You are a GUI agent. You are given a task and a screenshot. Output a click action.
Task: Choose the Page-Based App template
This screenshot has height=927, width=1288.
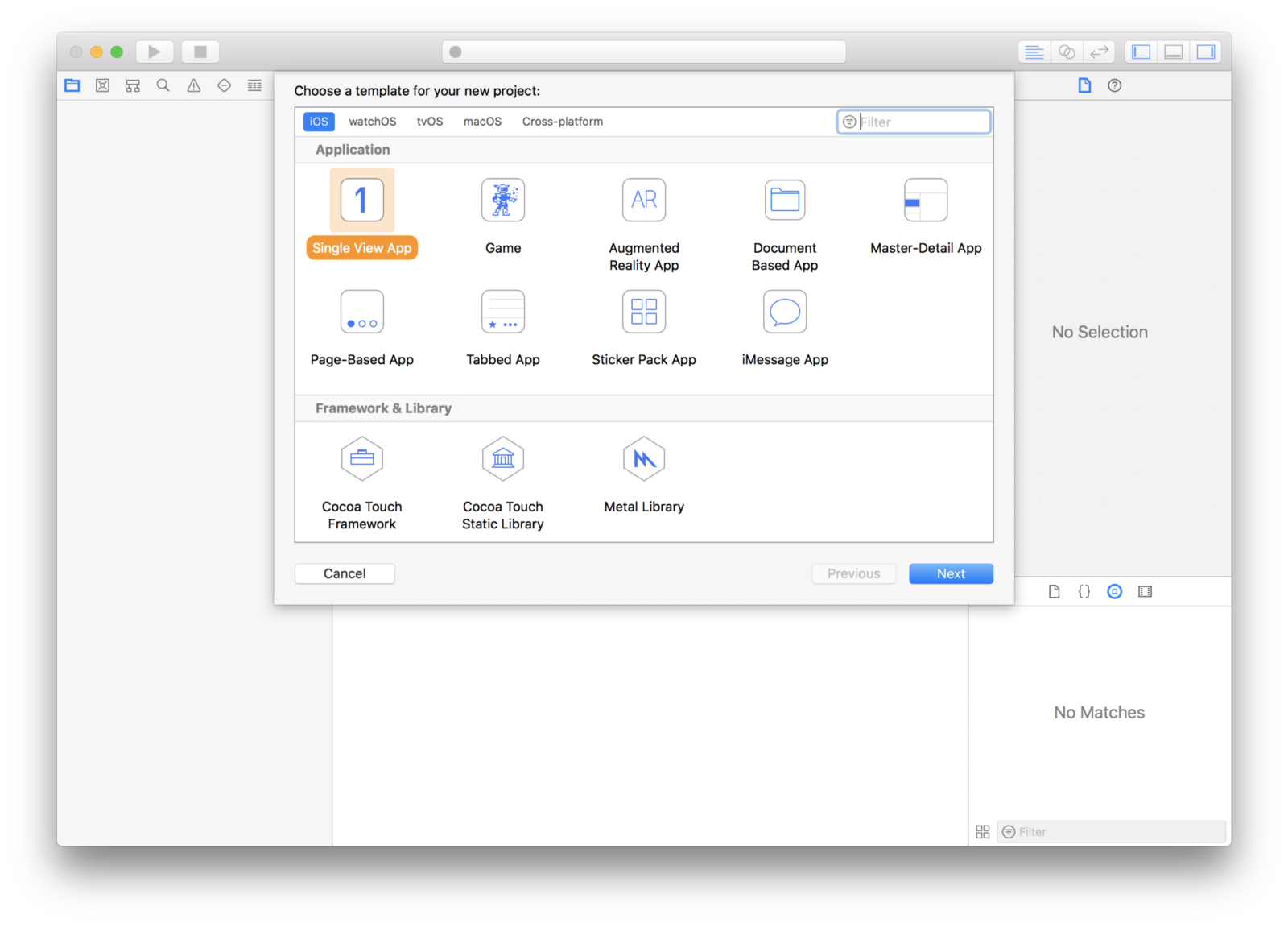click(x=362, y=328)
